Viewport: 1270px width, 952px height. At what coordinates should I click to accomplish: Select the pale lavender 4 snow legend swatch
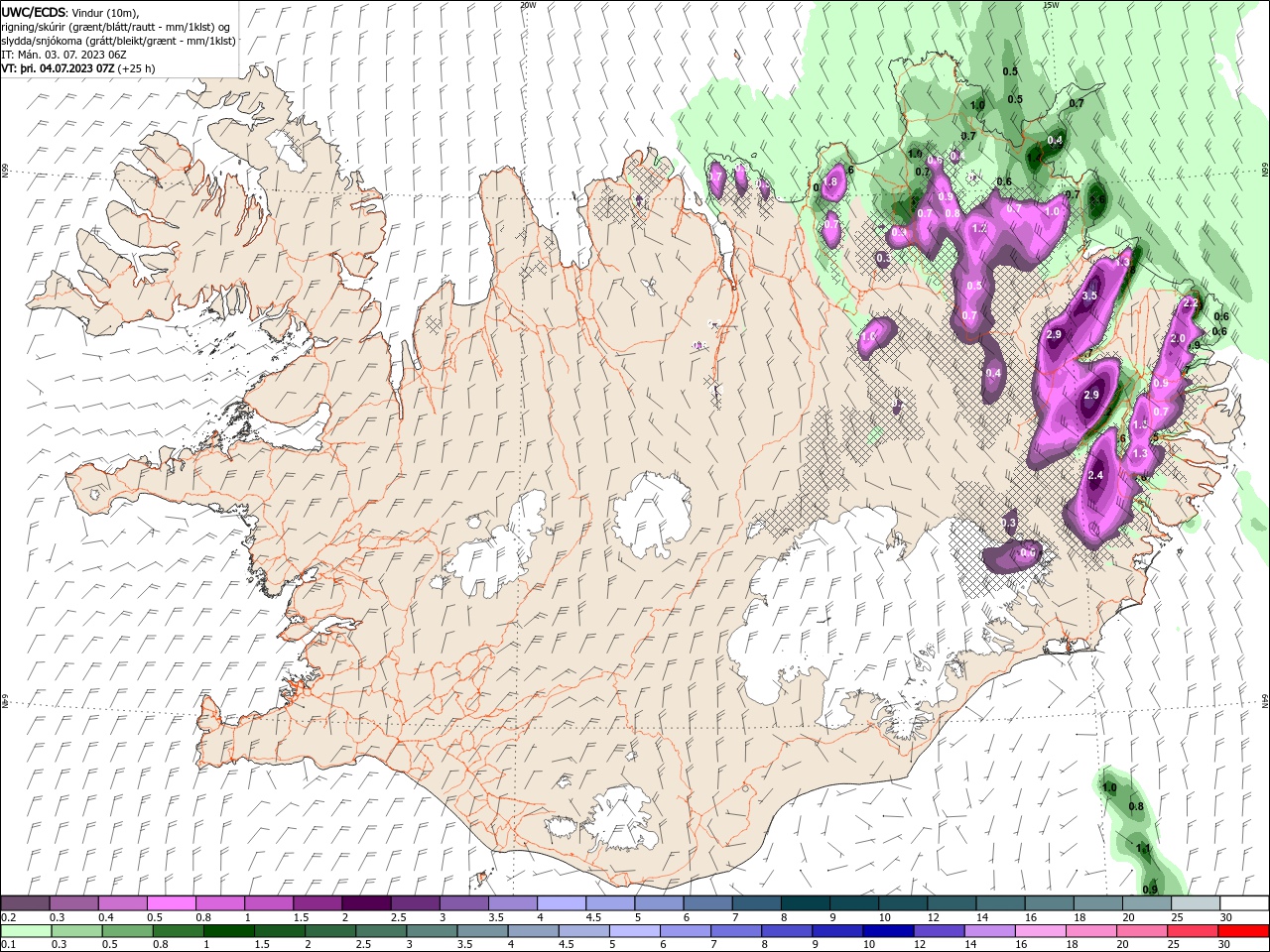click(x=561, y=903)
